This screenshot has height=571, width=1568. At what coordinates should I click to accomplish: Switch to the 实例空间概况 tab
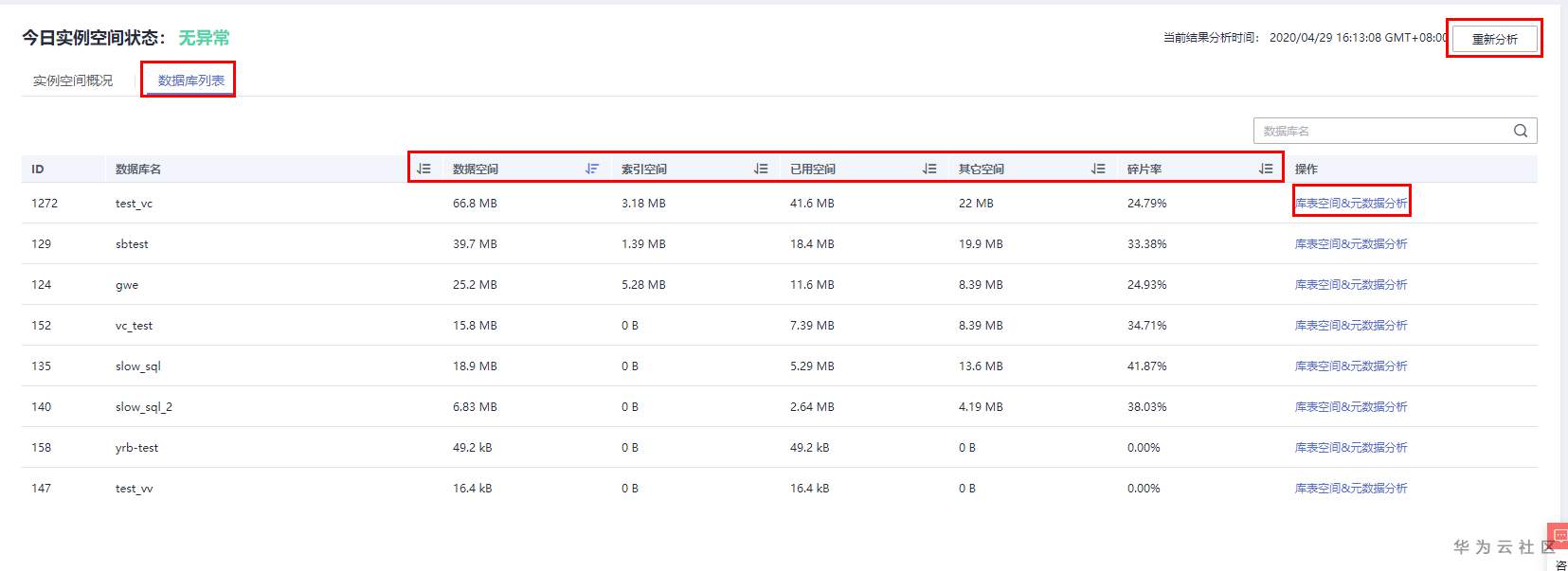[x=73, y=80]
